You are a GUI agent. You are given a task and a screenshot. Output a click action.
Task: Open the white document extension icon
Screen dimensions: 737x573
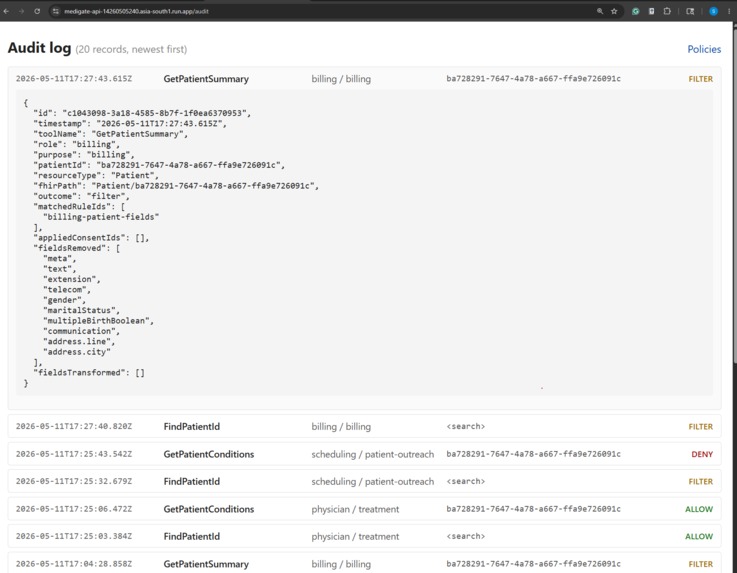click(x=651, y=11)
